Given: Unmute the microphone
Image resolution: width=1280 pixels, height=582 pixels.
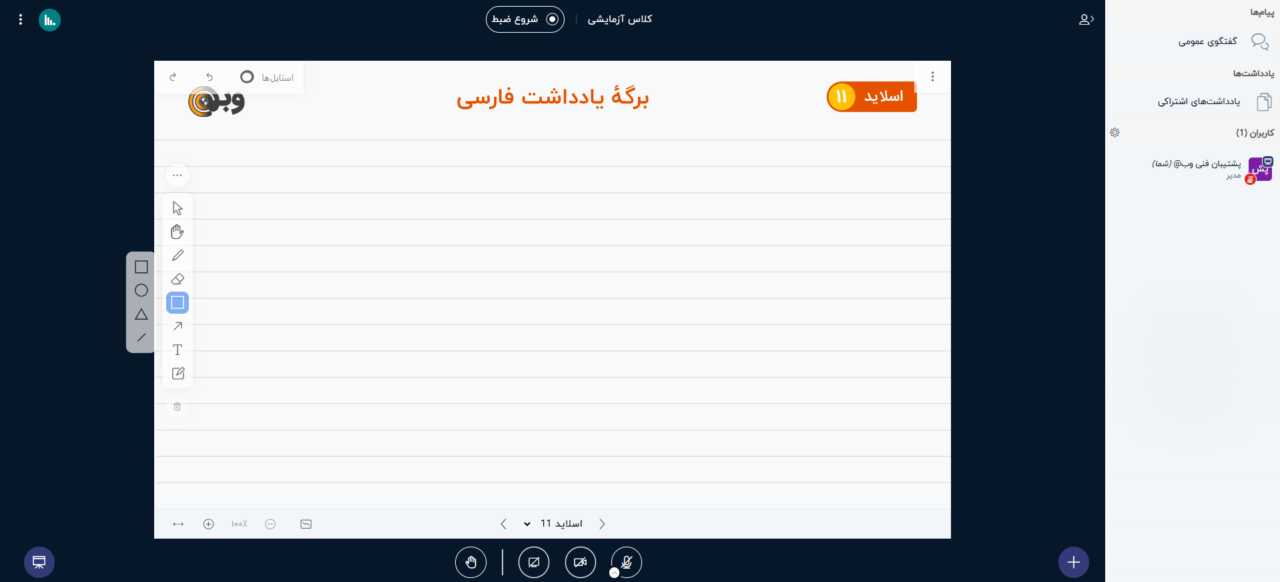Looking at the screenshot, I should point(627,562).
